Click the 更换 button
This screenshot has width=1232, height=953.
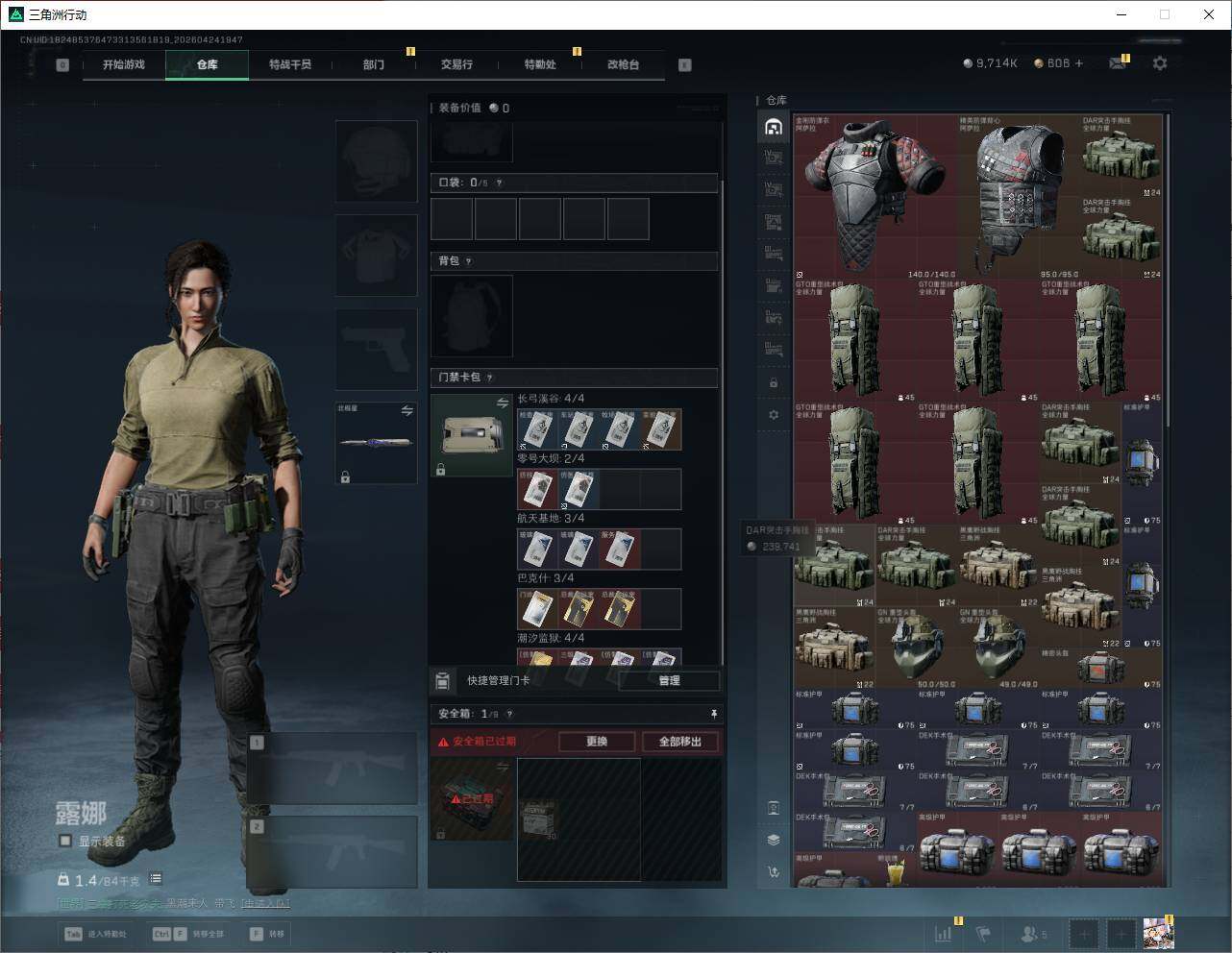tap(597, 742)
